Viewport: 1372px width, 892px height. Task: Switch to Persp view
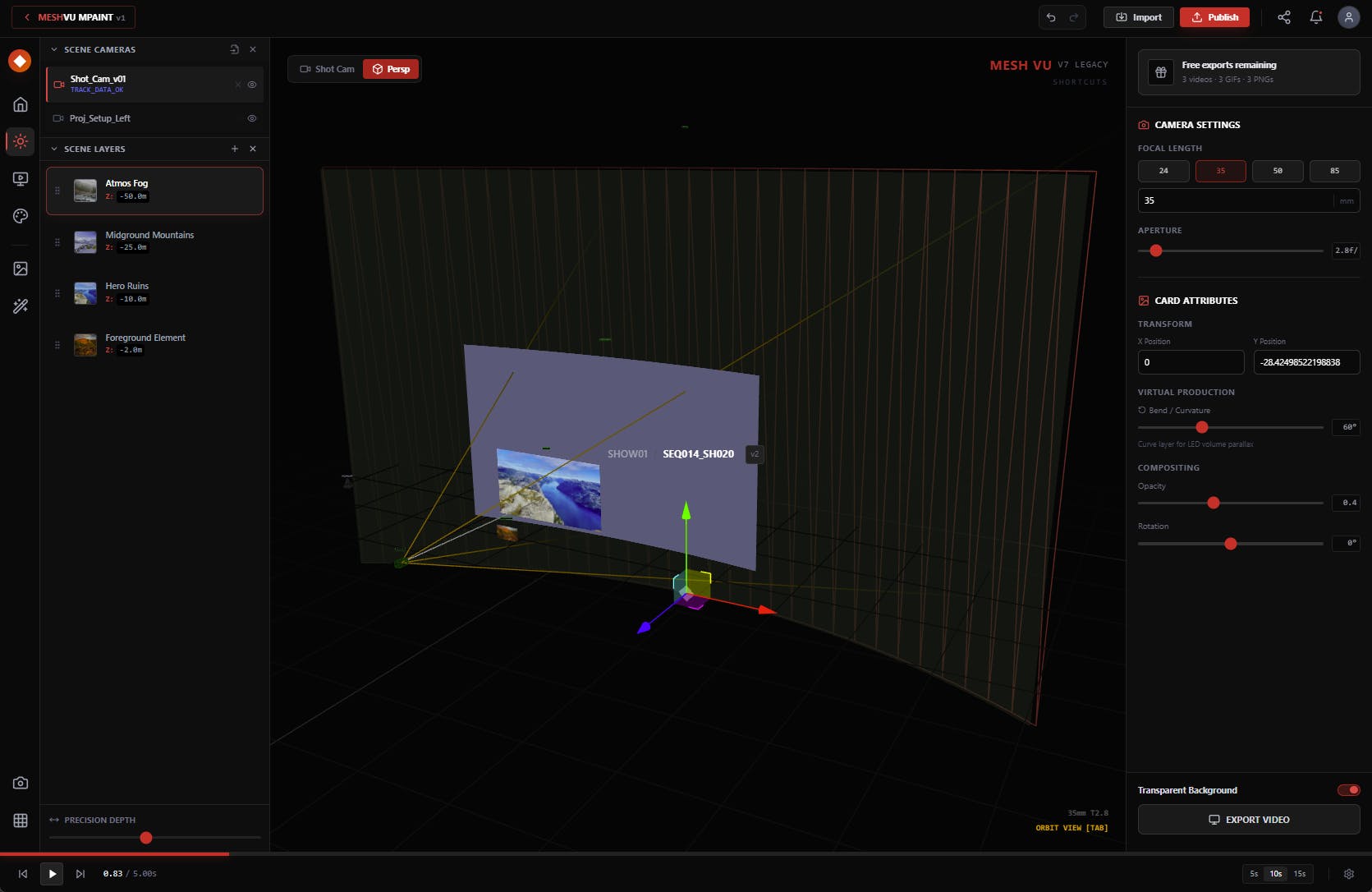[391, 69]
